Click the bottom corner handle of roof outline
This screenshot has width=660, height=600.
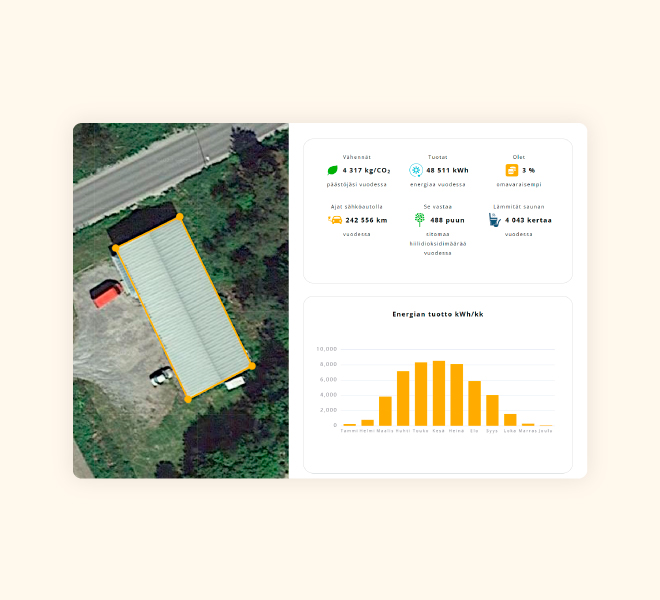pos(188,399)
